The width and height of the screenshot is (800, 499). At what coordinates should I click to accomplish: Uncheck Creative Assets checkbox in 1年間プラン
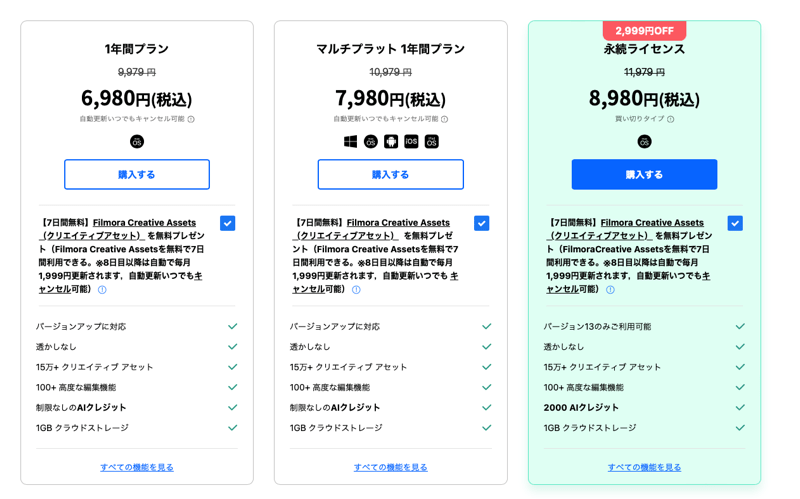[228, 223]
